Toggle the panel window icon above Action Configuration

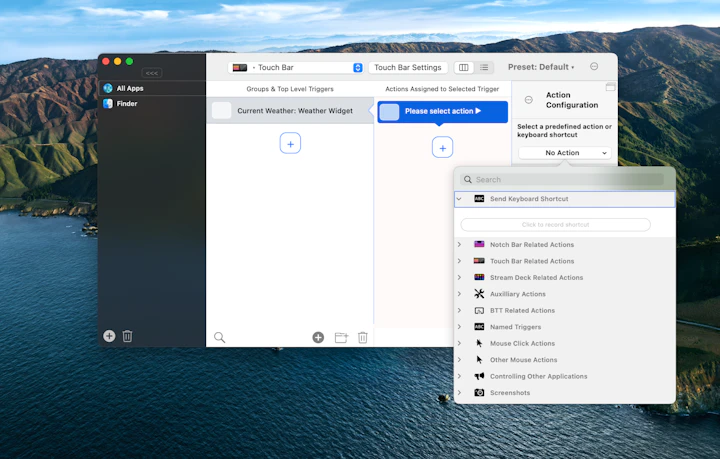[610, 87]
